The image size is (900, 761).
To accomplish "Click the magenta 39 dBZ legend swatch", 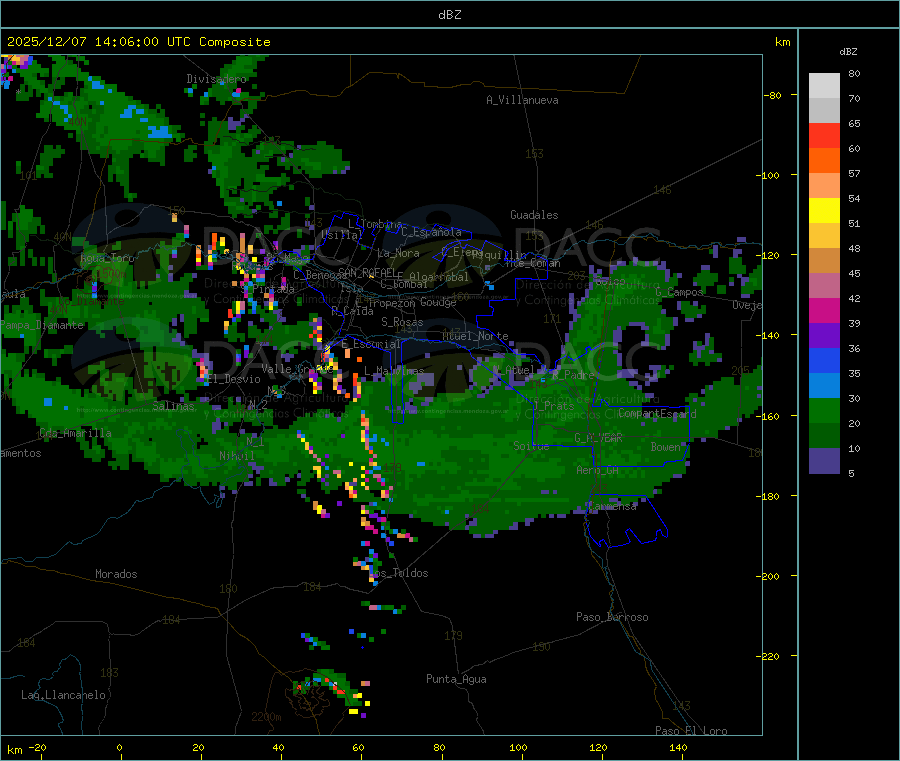I will (824, 310).
